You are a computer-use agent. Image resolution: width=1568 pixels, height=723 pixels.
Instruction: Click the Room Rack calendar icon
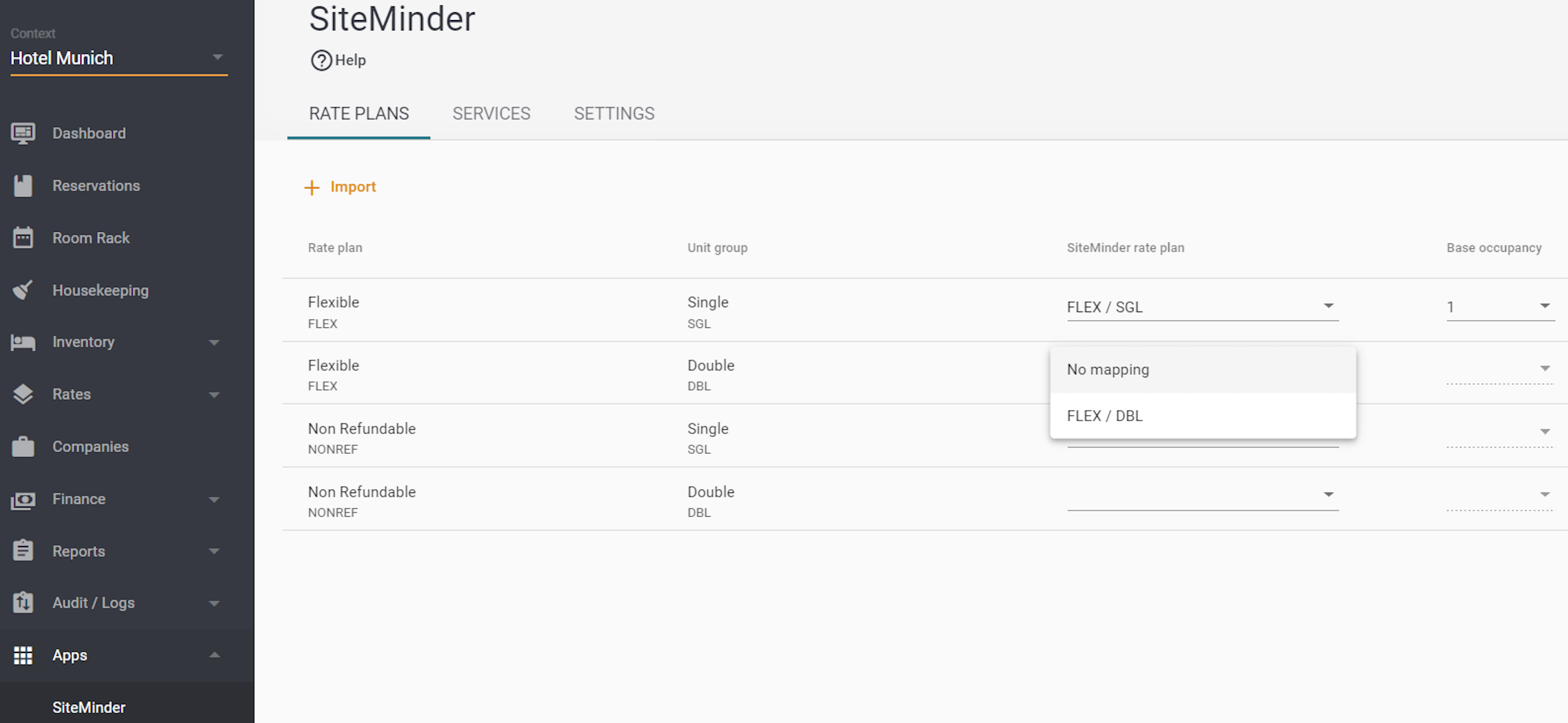[23, 237]
